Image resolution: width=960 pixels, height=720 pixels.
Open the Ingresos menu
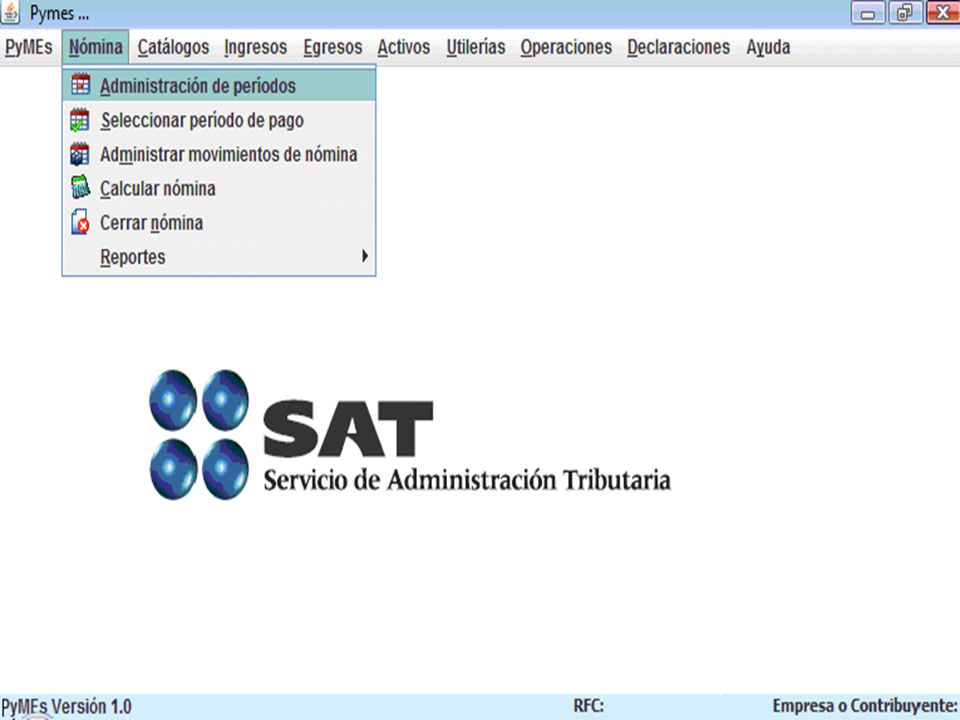(x=255, y=47)
